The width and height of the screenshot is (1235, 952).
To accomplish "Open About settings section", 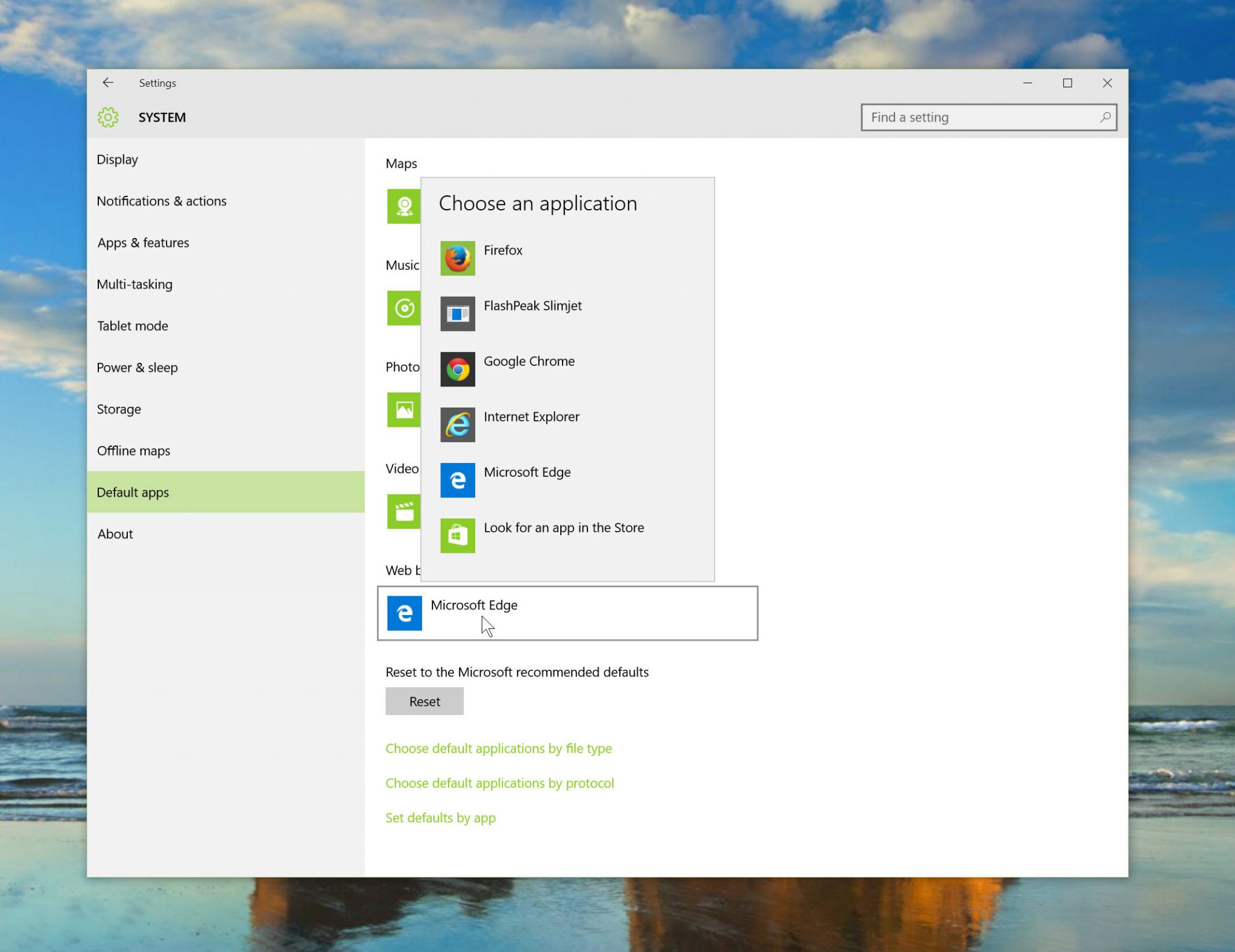I will click(x=114, y=533).
